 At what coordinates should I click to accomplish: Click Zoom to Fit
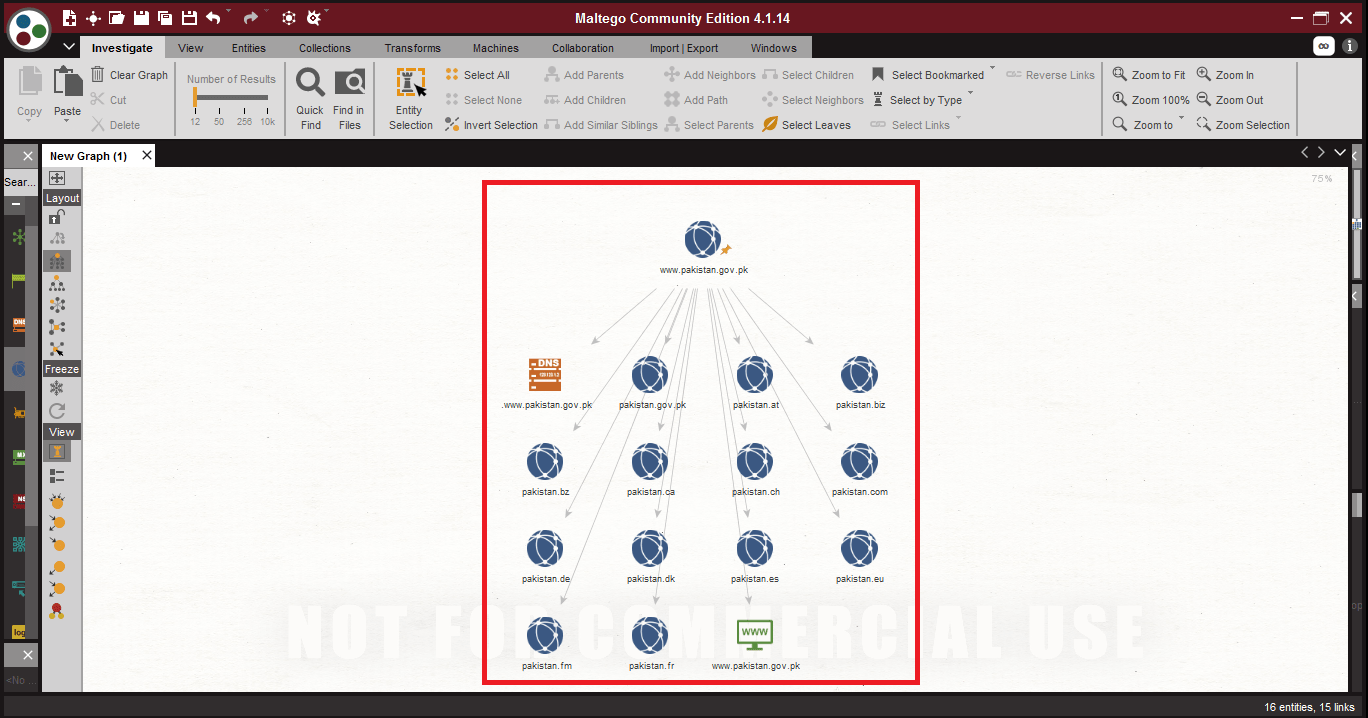pyautogui.click(x=1149, y=75)
